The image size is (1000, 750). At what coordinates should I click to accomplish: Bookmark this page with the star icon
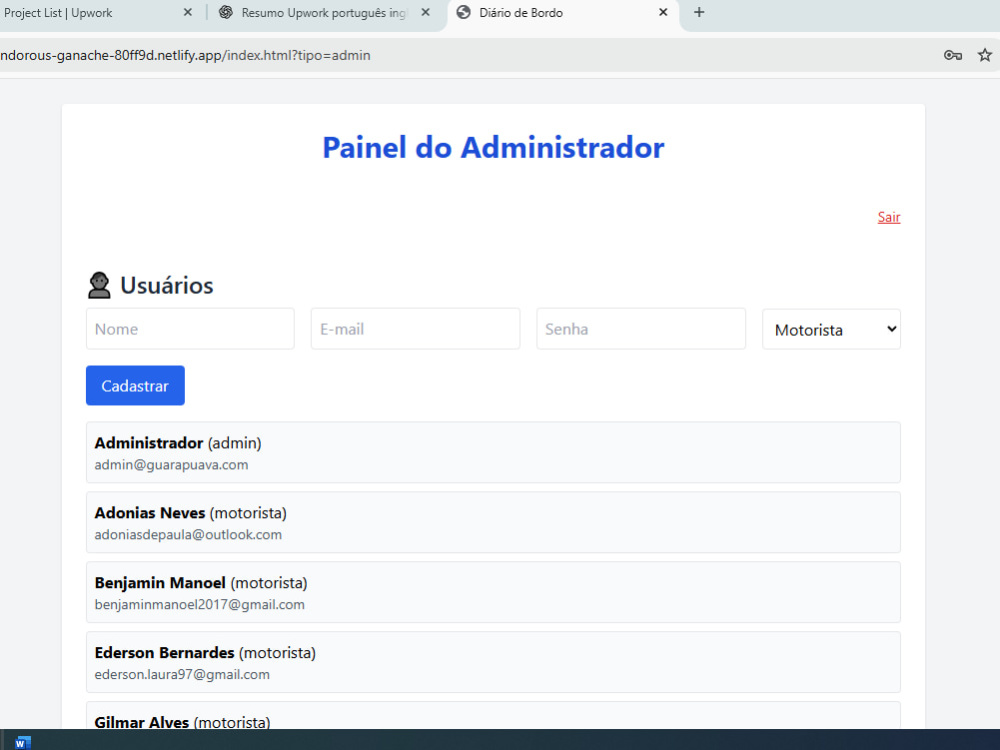click(x=985, y=55)
